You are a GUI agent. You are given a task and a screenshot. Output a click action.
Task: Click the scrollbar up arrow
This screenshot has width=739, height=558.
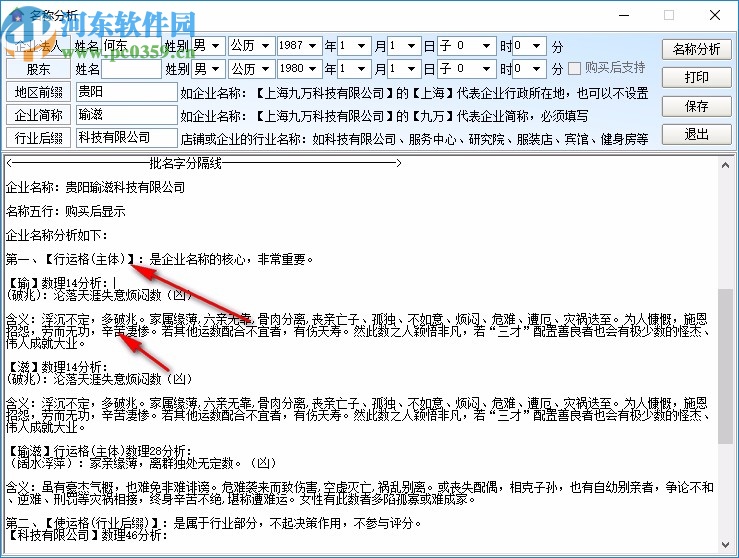(725, 165)
